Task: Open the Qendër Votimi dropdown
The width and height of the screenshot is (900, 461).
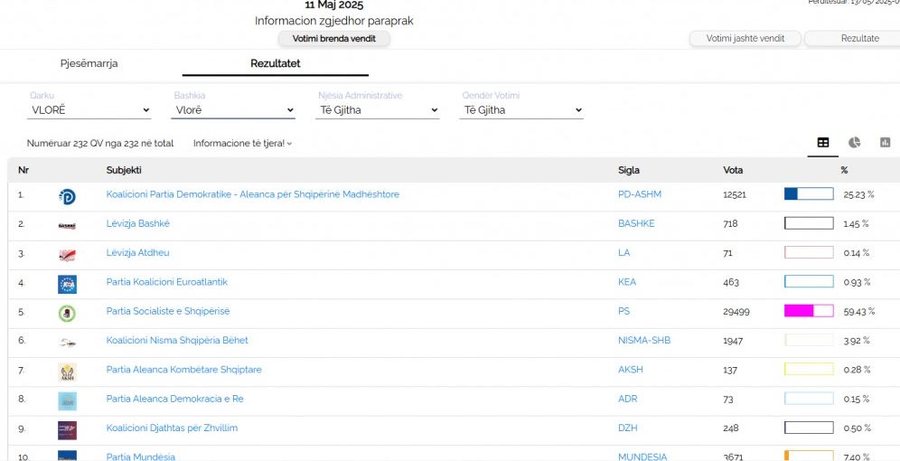Action: point(521,110)
